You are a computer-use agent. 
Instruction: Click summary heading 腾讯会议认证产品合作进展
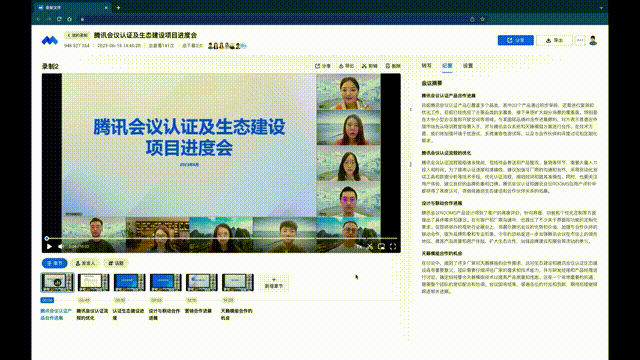pos(449,96)
